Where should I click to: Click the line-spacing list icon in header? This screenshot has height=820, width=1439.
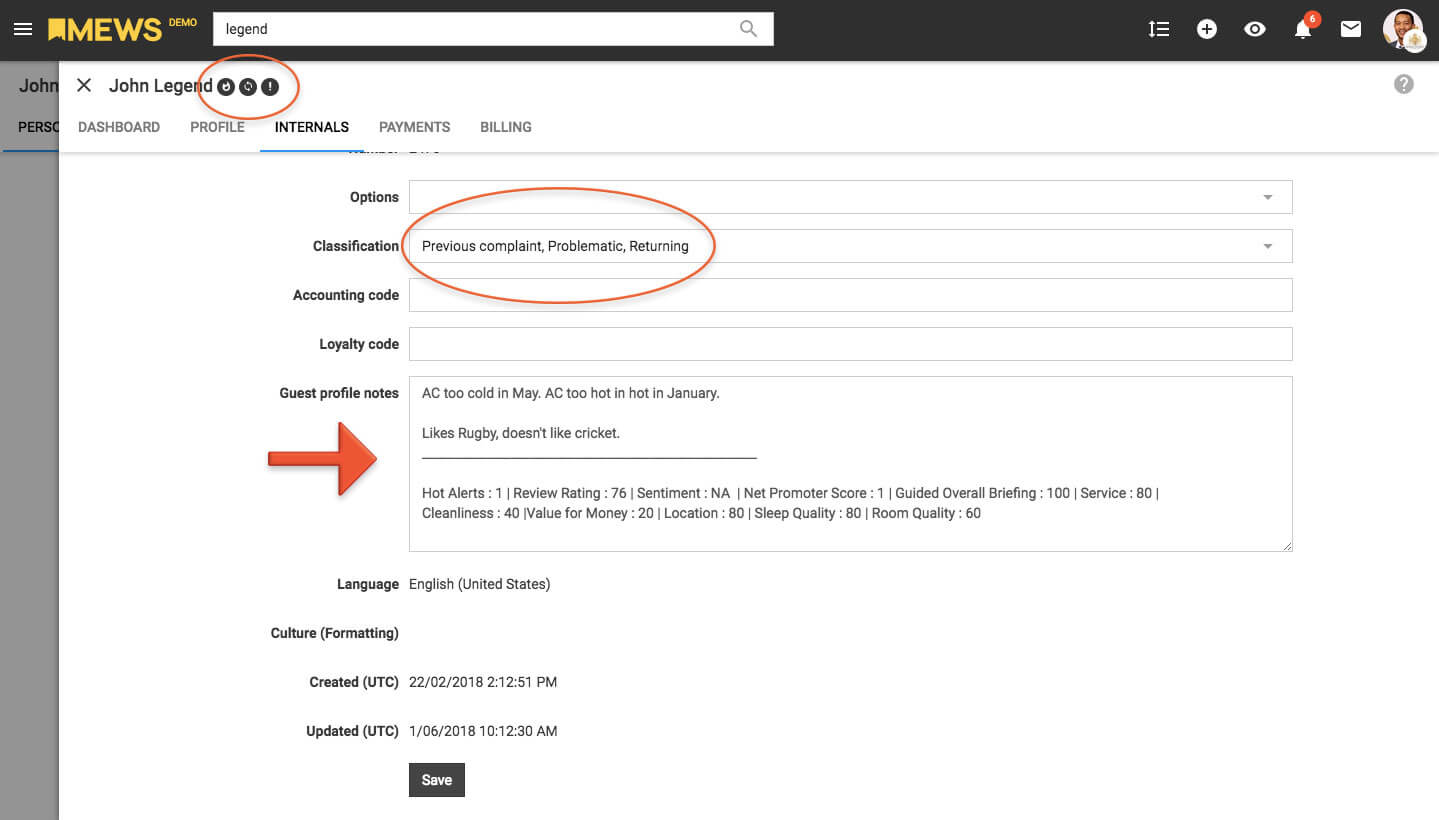(1159, 29)
